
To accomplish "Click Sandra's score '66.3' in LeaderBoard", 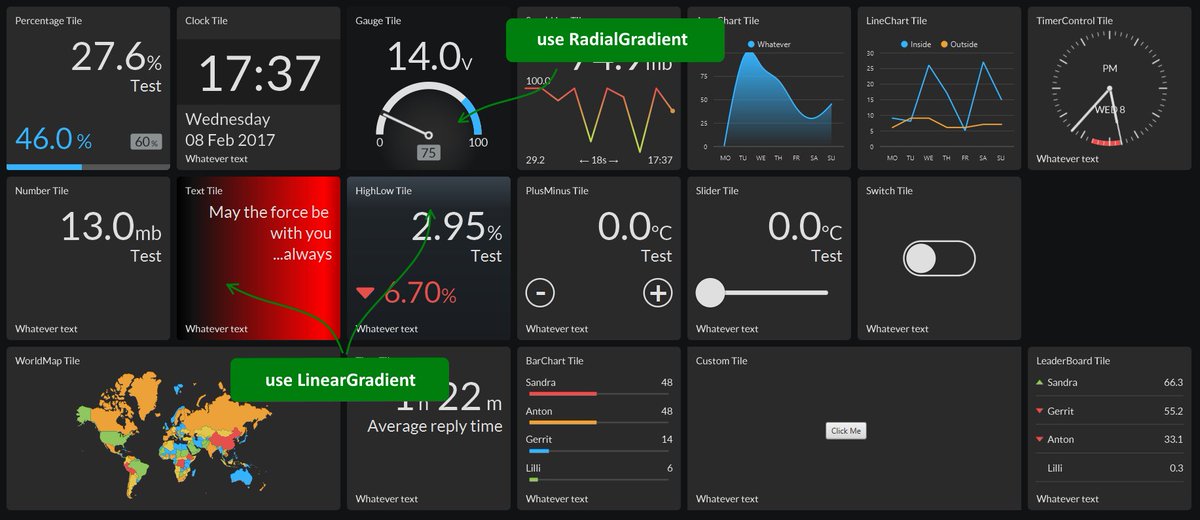I will click(1173, 383).
